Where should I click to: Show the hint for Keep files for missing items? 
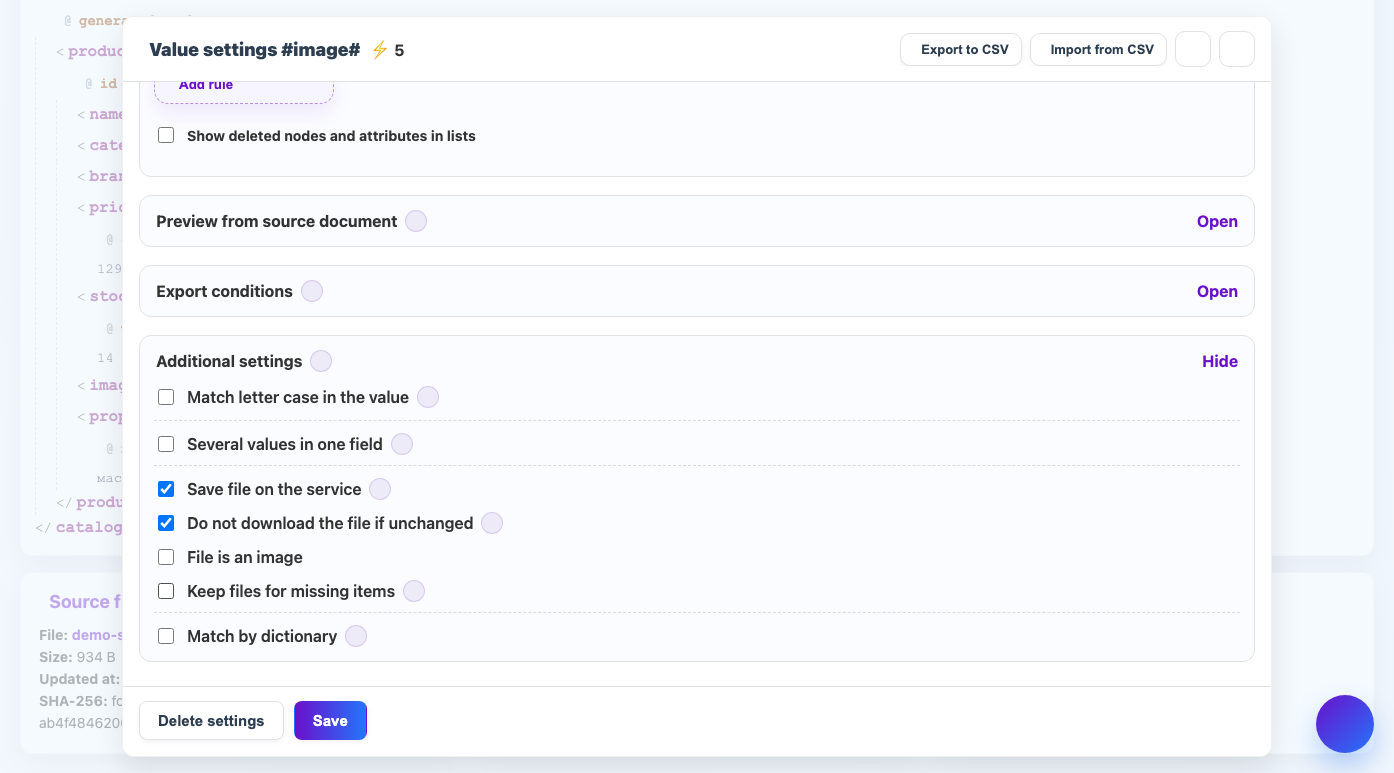[414, 591]
